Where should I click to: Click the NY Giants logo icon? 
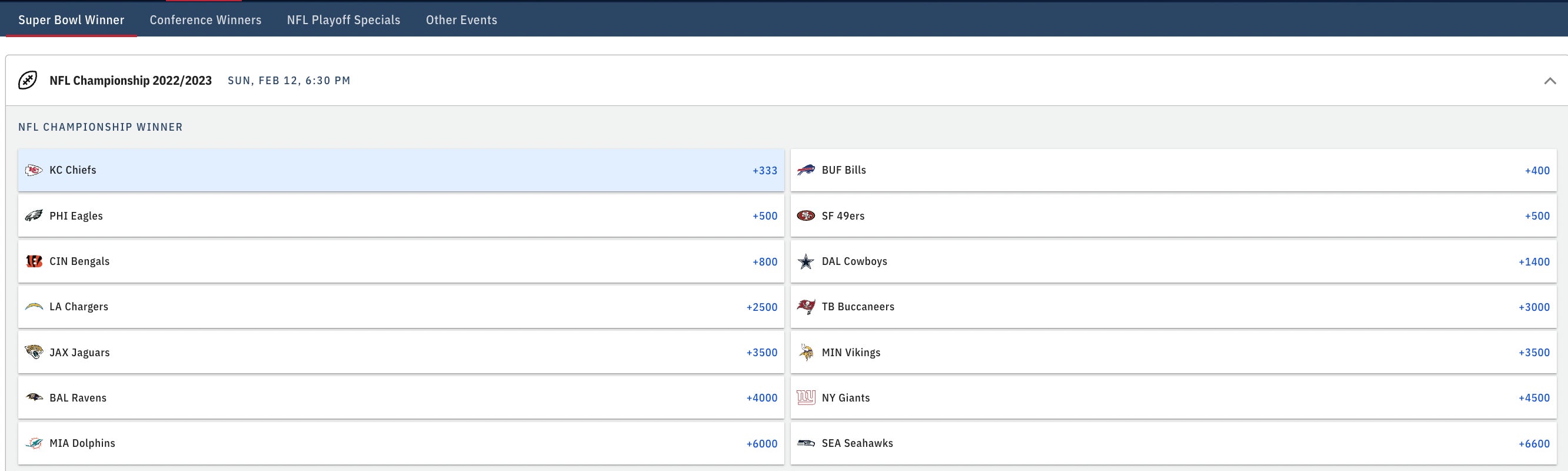point(805,398)
